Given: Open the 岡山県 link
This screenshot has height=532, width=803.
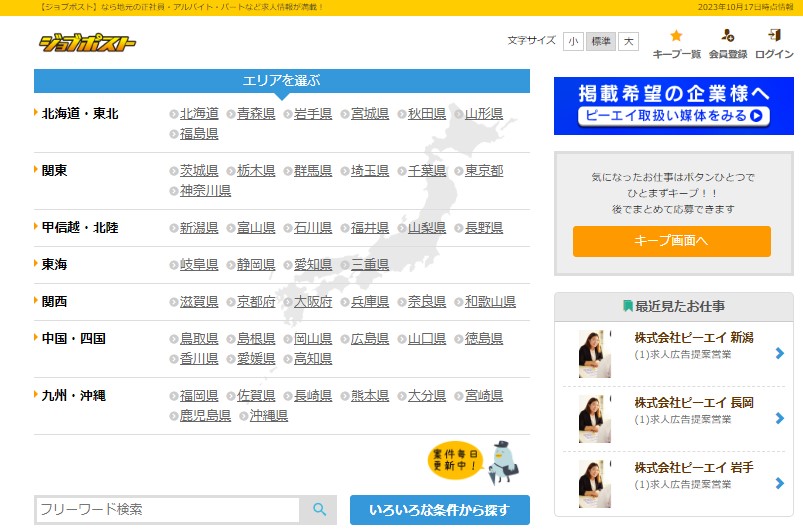Looking at the screenshot, I should coord(313,338).
